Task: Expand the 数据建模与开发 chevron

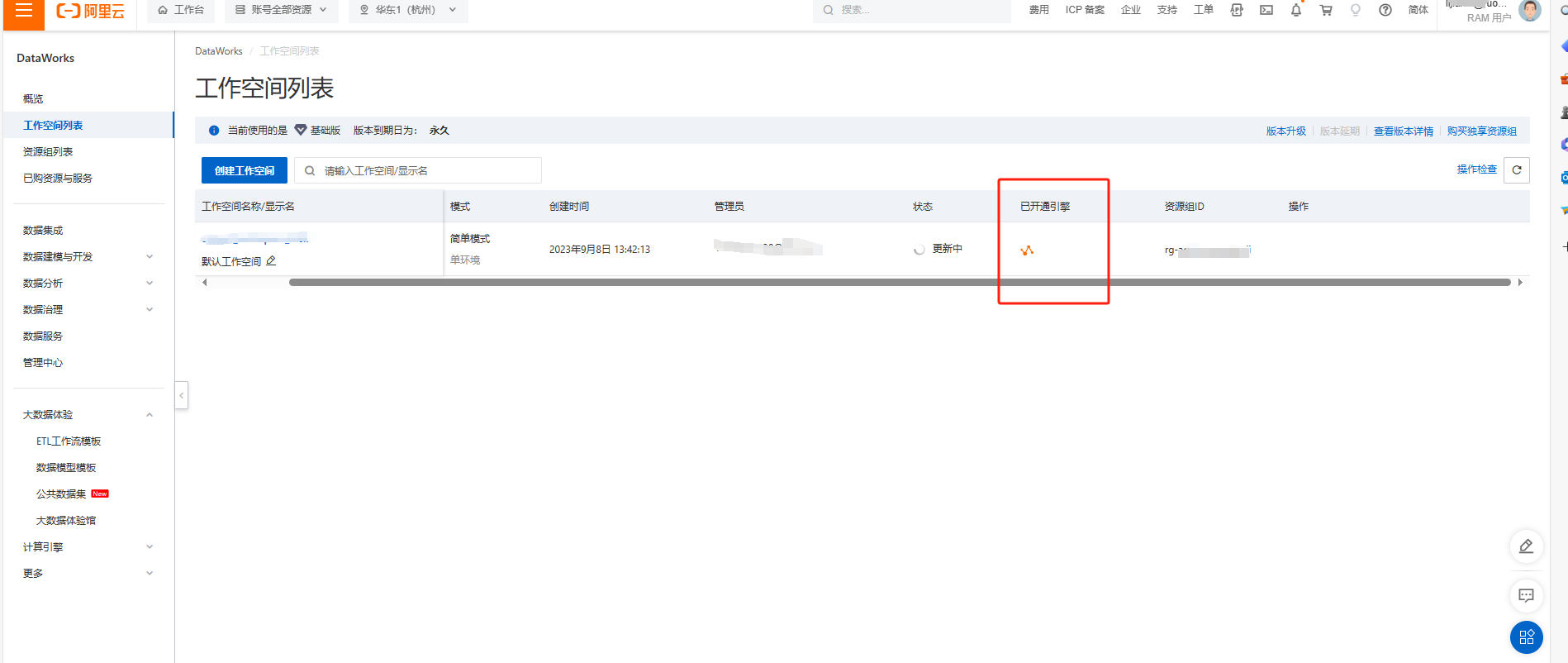Action: click(x=150, y=257)
